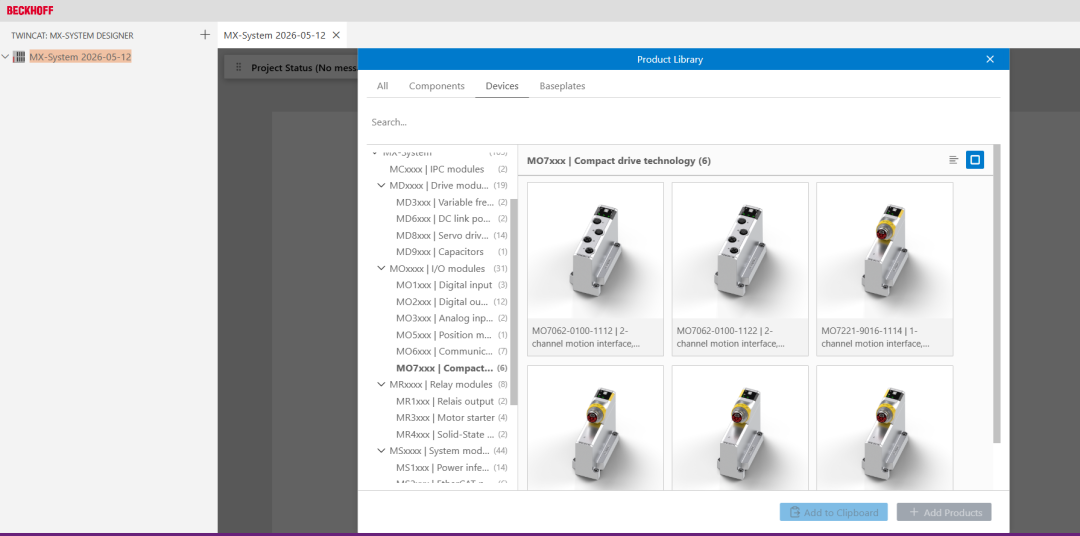
Task: Close the Product Library dialog
Action: click(x=990, y=59)
